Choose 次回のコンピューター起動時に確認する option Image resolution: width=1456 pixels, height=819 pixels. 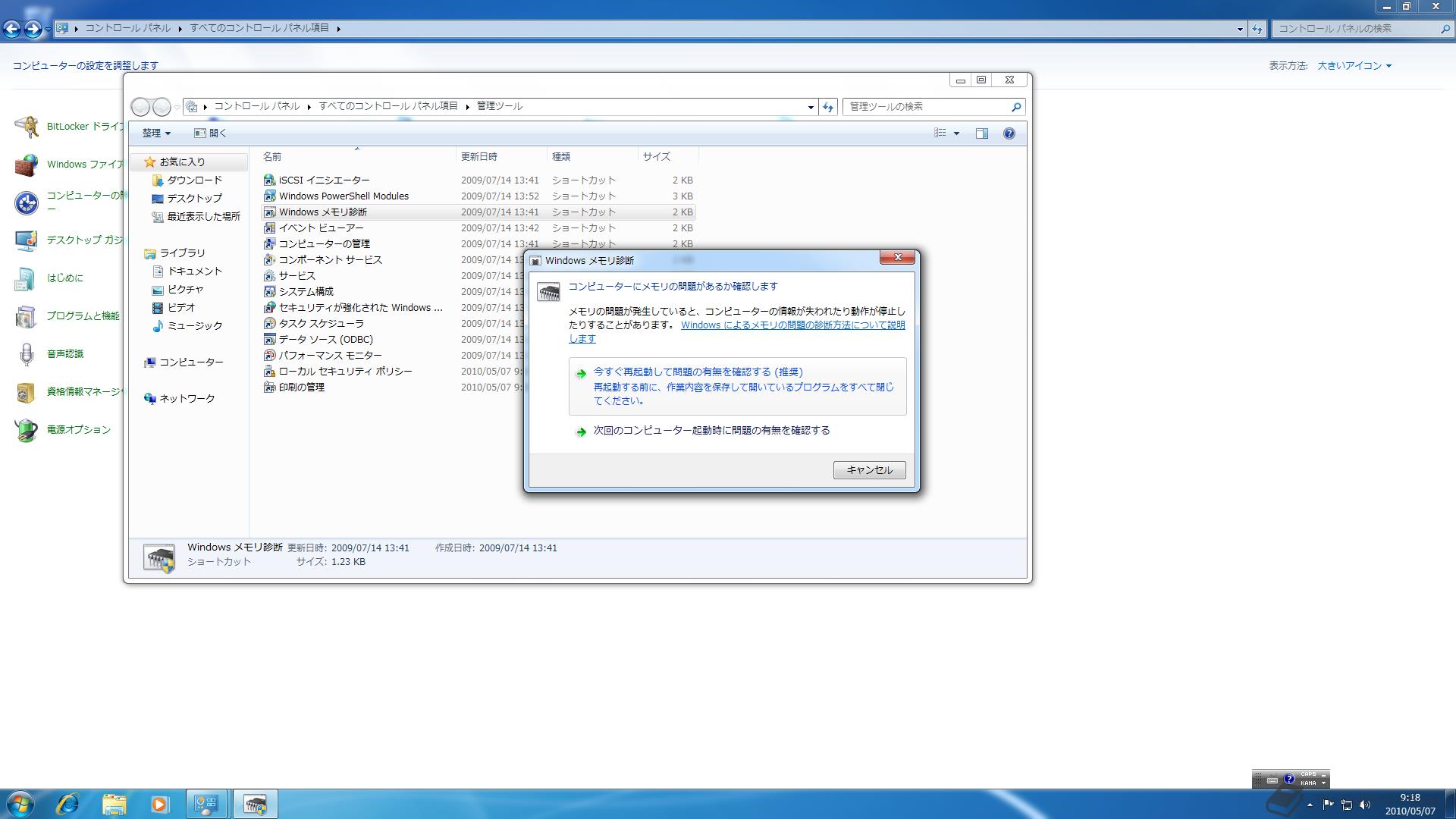coord(737,431)
